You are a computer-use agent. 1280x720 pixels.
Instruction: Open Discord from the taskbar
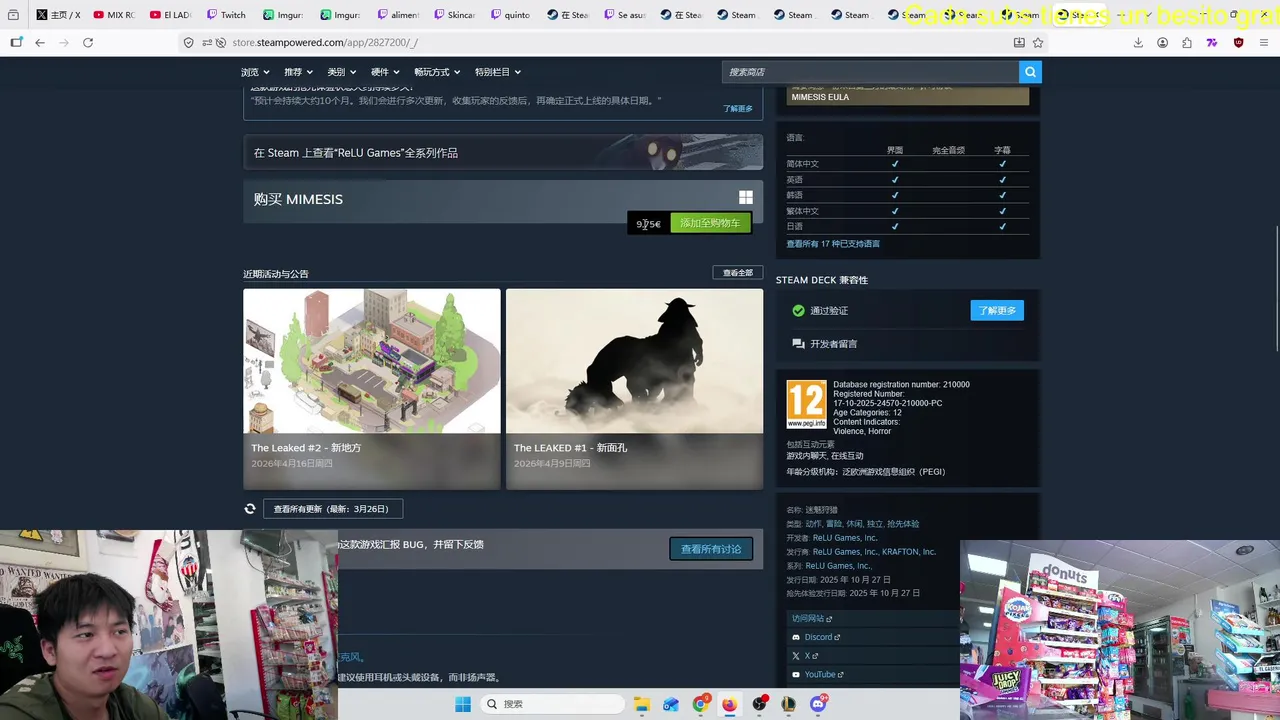(818, 704)
